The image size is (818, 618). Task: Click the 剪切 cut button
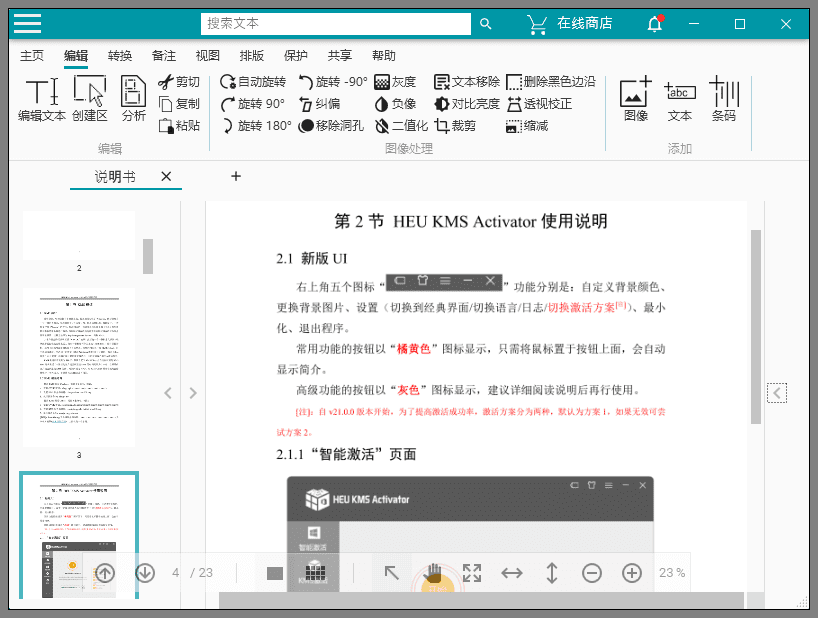point(179,82)
